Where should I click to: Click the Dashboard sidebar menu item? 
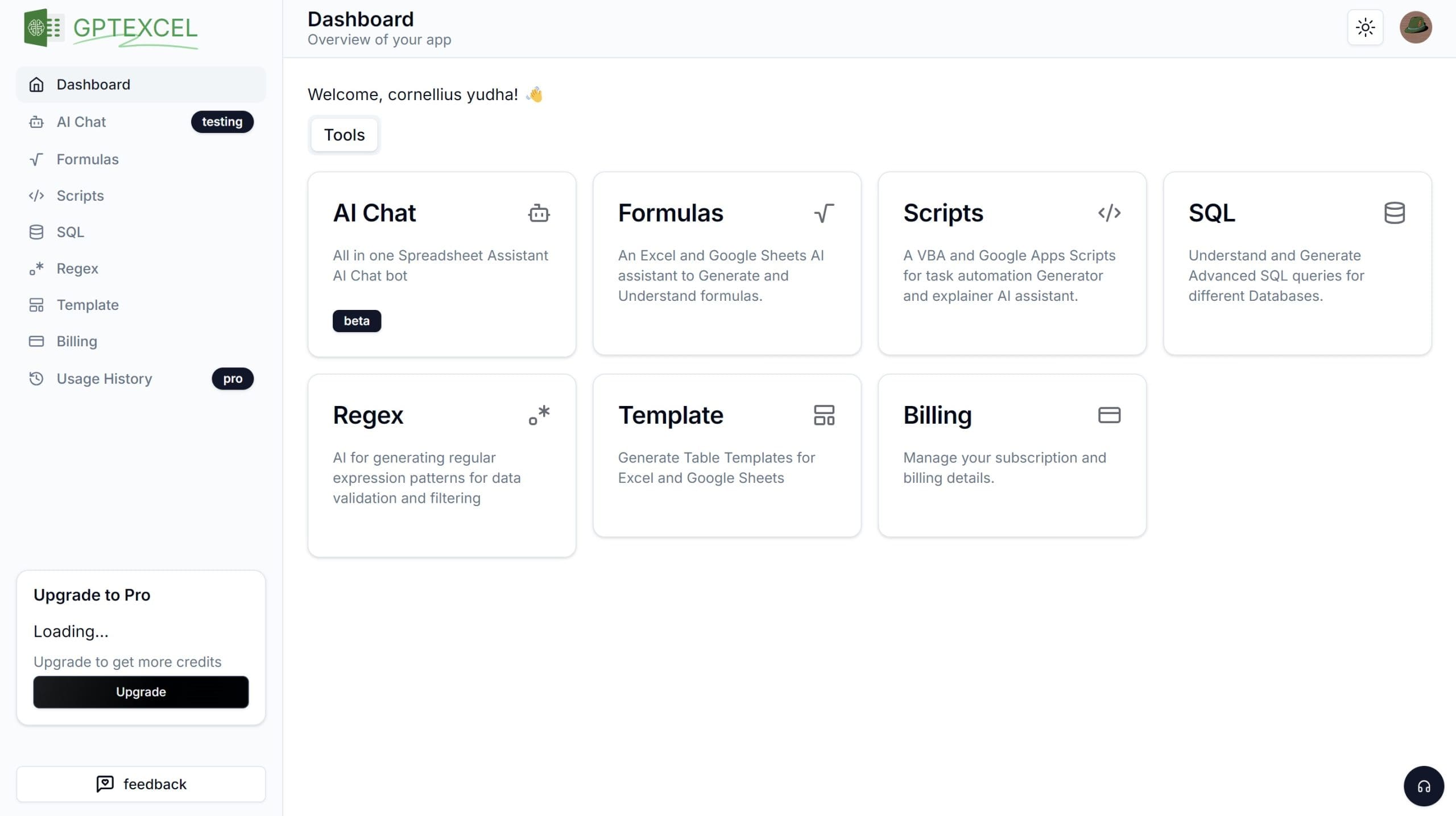(93, 84)
